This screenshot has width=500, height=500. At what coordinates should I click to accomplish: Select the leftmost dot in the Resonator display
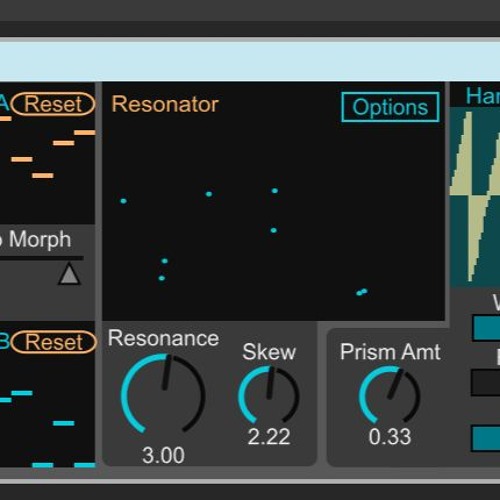(x=123, y=201)
